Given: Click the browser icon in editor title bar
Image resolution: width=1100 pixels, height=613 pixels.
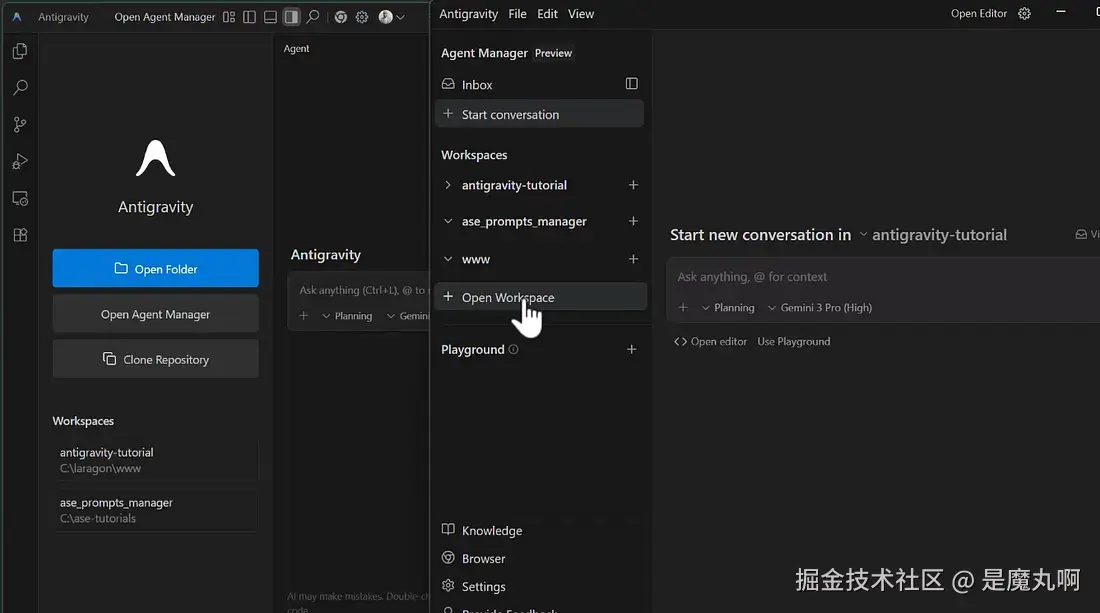Looking at the screenshot, I should (x=340, y=17).
